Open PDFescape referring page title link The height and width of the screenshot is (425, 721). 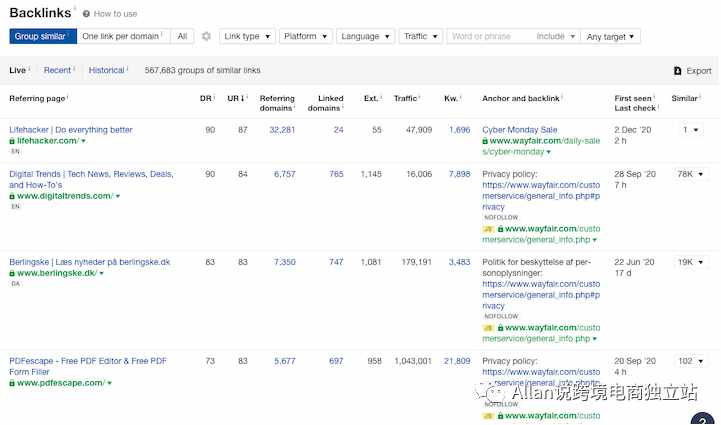88,367
